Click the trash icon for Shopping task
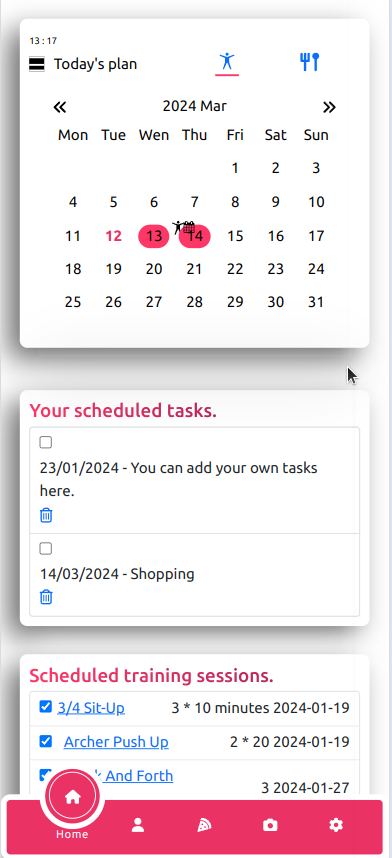The width and height of the screenshot is (392, 858). pyautogui.click(x=46, y=597)
